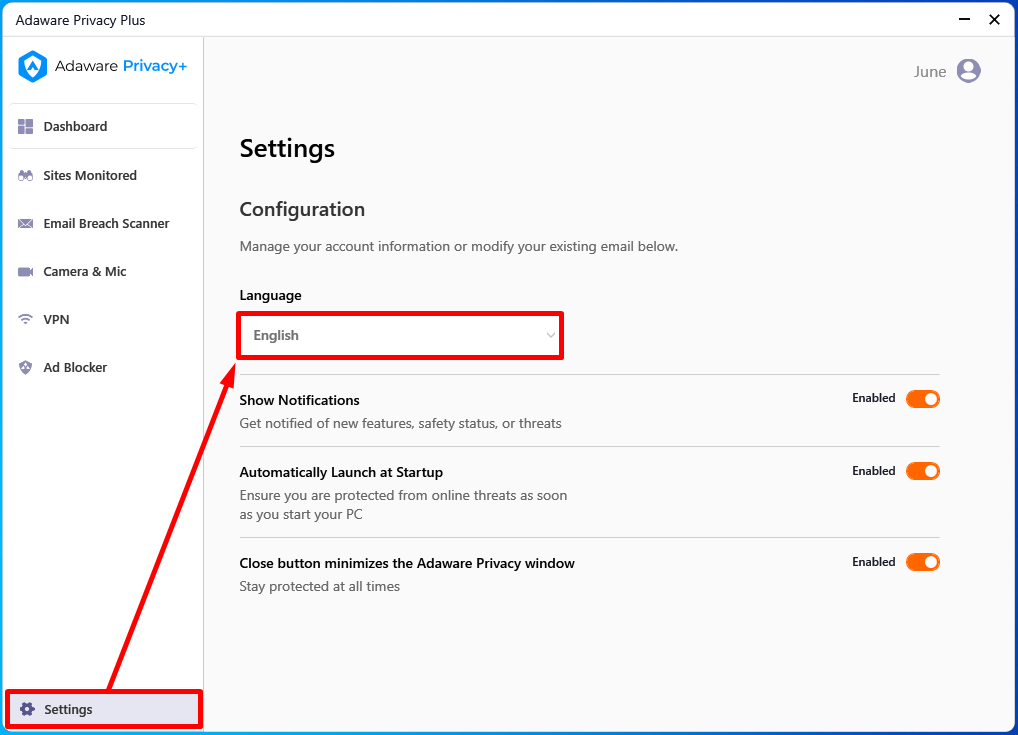Click the Email Breach Scanner envelope icon

click(25, 223)
